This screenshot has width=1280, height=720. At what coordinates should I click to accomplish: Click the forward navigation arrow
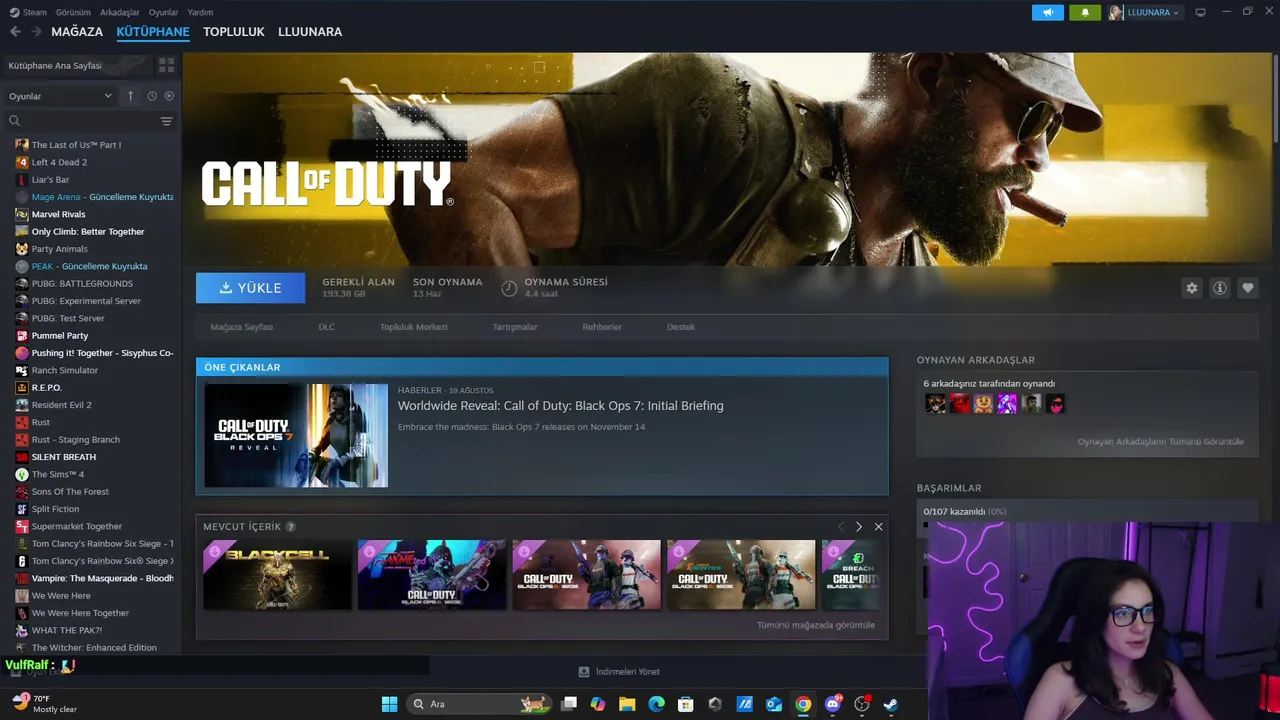coord(36,32)
